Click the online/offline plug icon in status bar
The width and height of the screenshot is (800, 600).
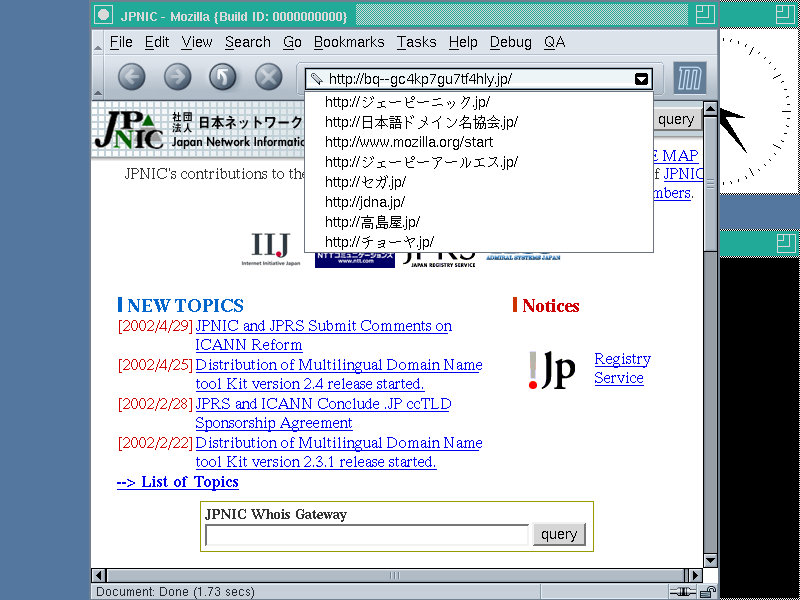[685, 592]
